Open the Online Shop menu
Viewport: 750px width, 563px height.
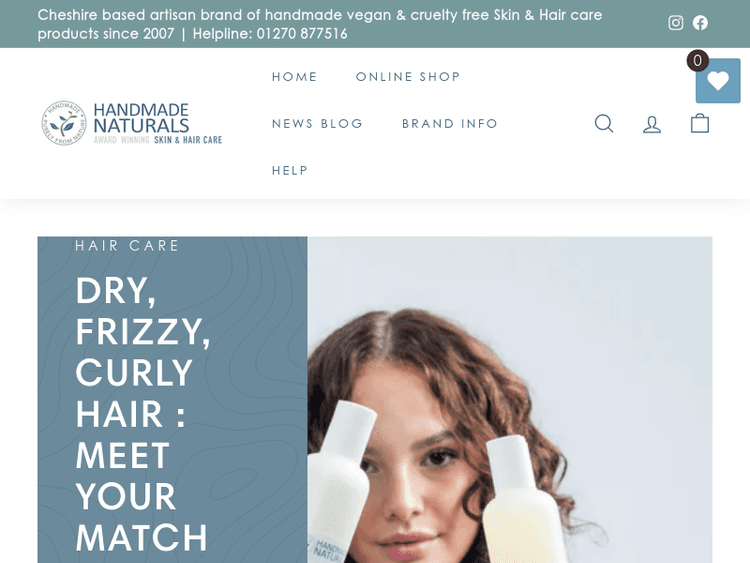(408, 77)
